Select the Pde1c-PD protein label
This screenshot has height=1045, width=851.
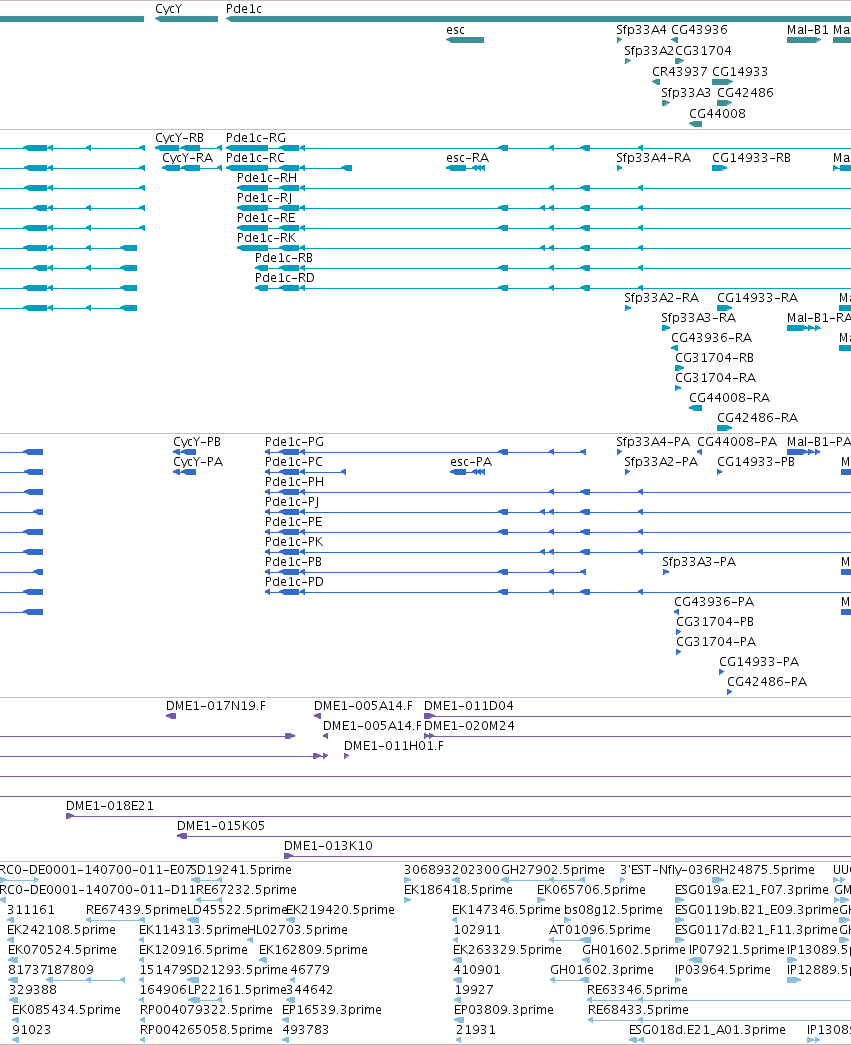[x=295, y=582]
